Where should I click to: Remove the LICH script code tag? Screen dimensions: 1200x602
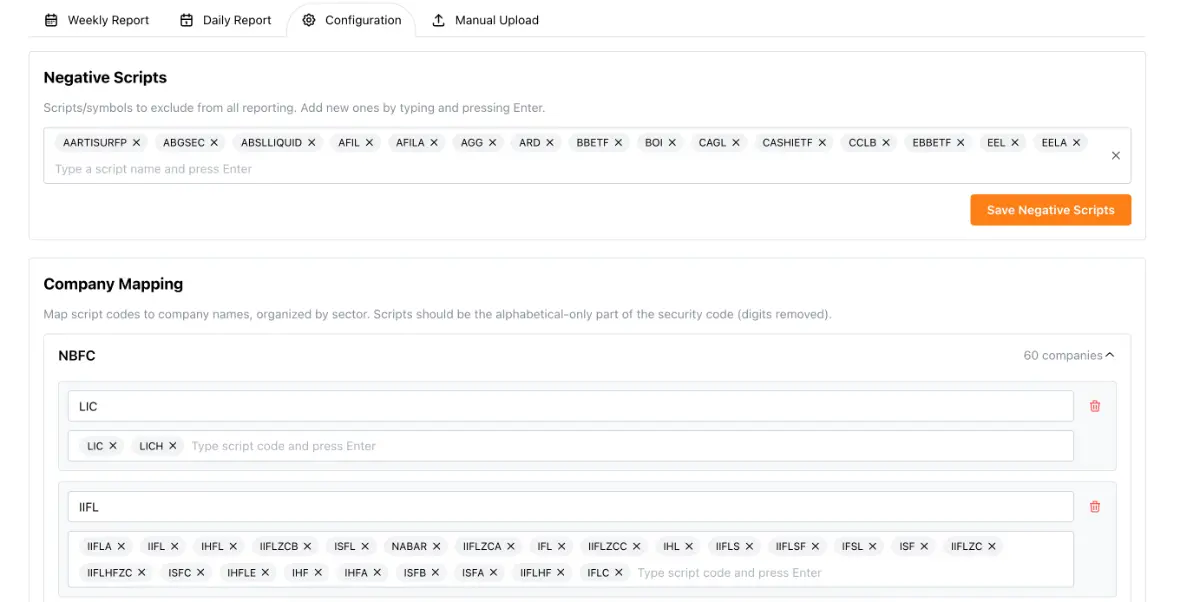point(173,446)
